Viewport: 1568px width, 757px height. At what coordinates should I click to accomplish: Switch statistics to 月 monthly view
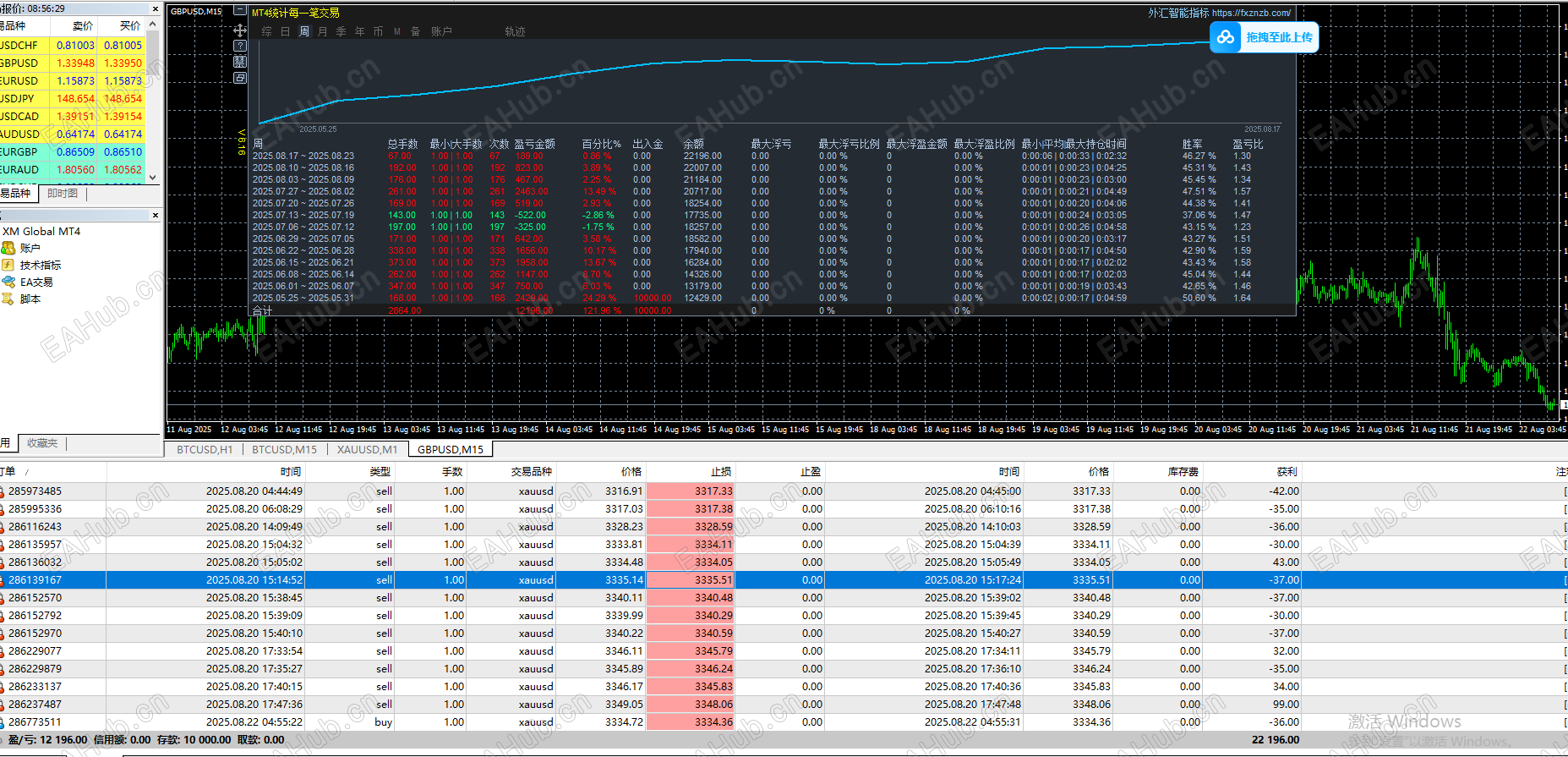point(322,31)
